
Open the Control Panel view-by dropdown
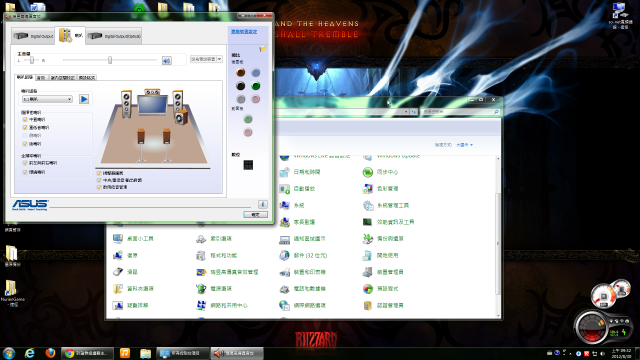click(x=464, y=145)
